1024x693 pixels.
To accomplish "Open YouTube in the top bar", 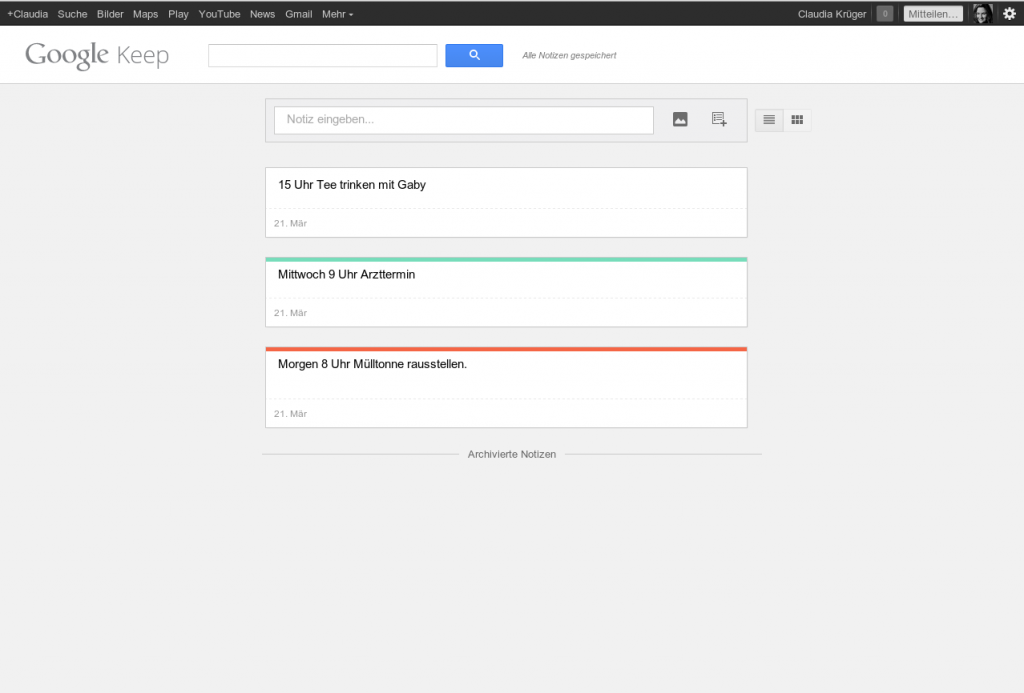I will (219, 14).
